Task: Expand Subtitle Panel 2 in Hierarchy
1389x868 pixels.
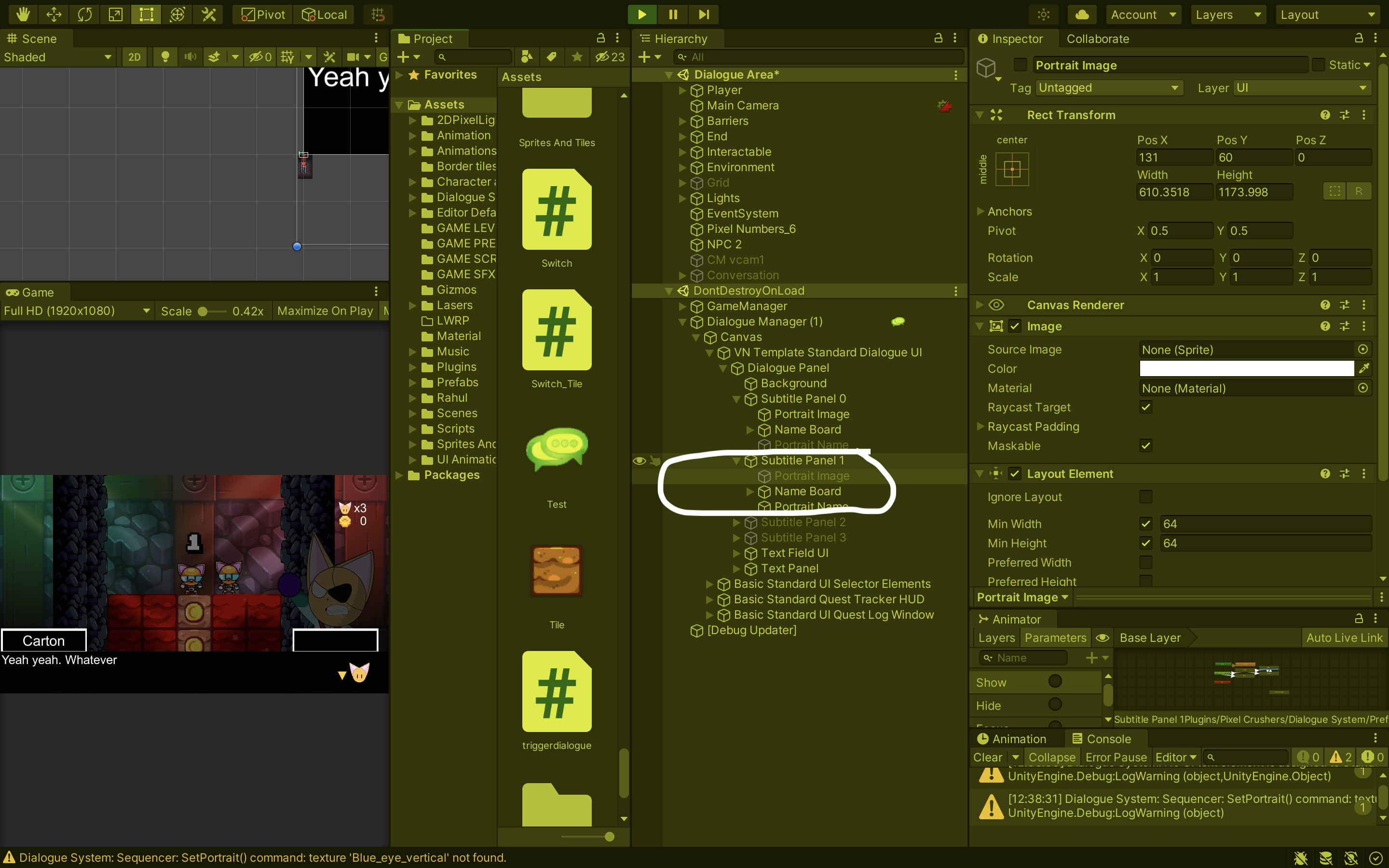Action: click(x=736, y=522)
